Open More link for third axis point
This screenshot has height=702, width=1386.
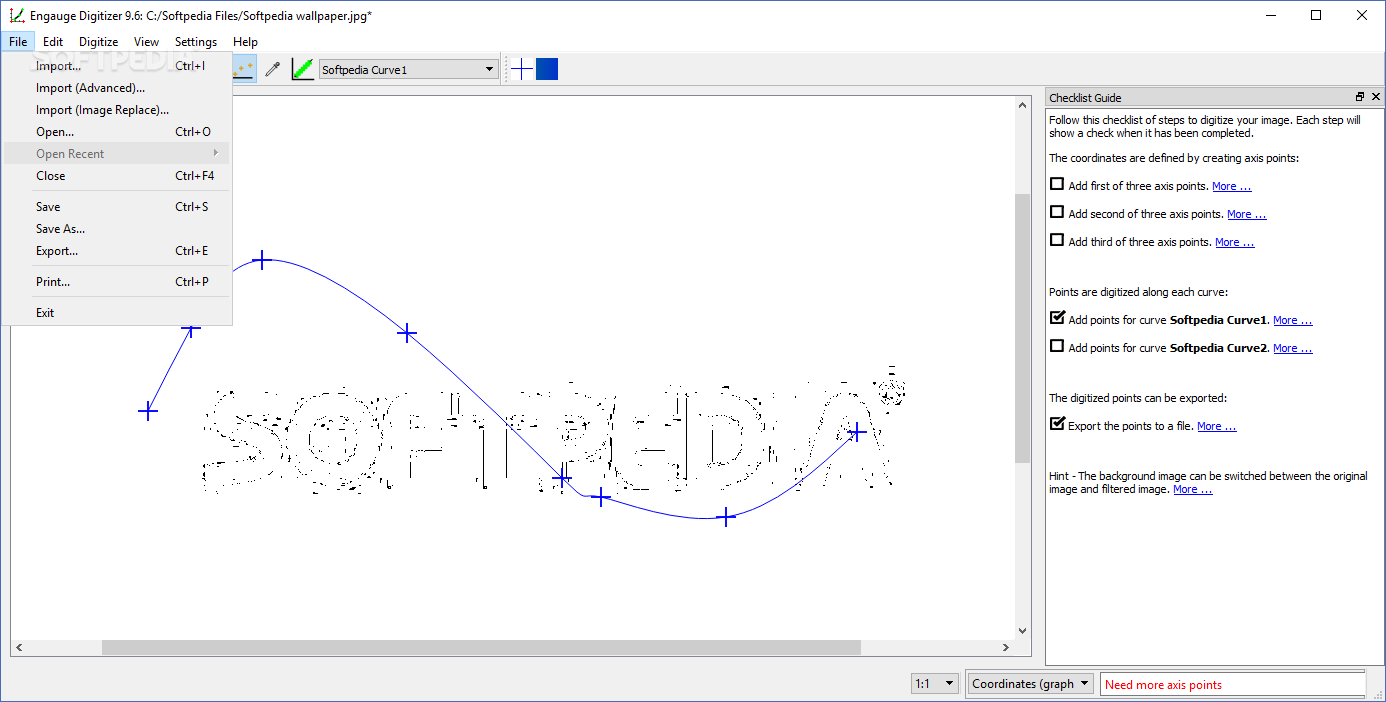(1234, 242)
